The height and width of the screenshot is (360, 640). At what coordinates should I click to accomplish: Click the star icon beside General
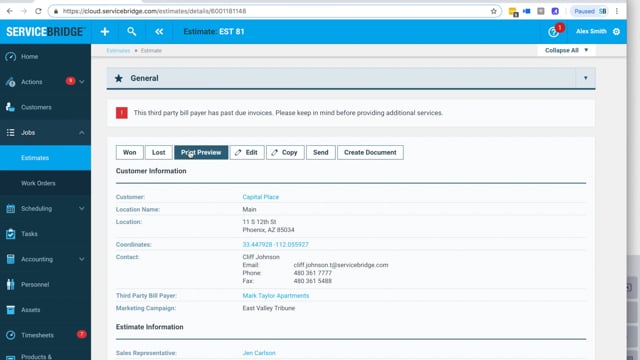(119, 78)
